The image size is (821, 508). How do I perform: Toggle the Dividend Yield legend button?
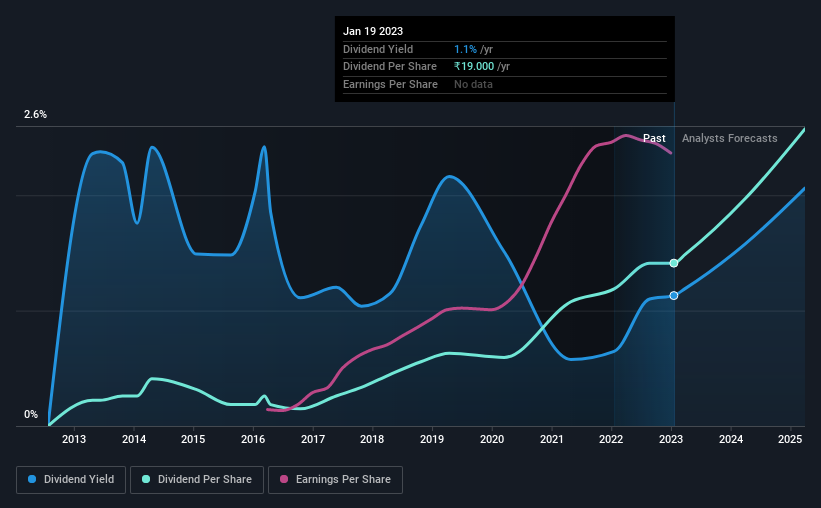[x=71, y=480]
